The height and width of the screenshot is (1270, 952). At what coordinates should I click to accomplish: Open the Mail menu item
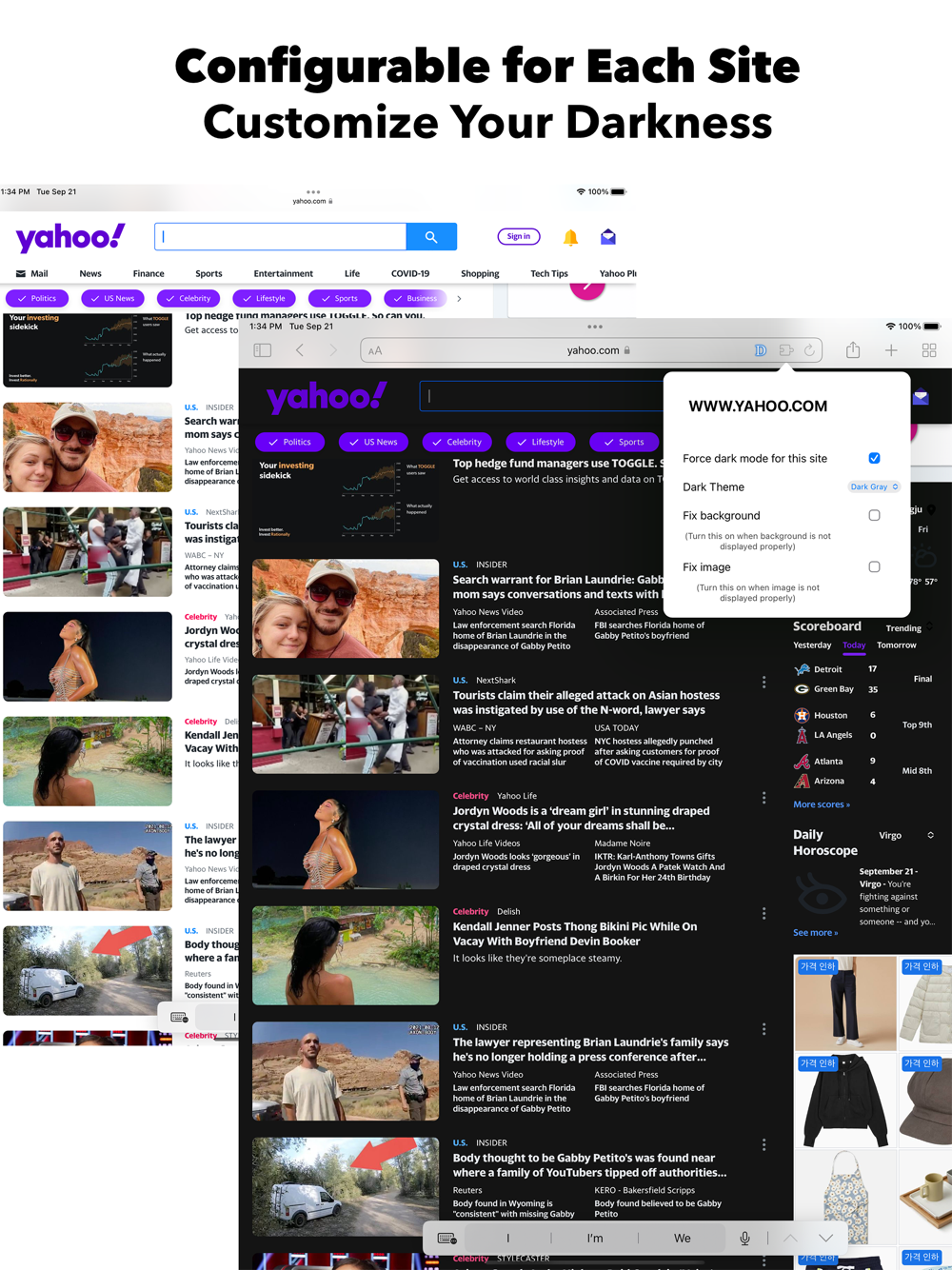click(31, 273)
